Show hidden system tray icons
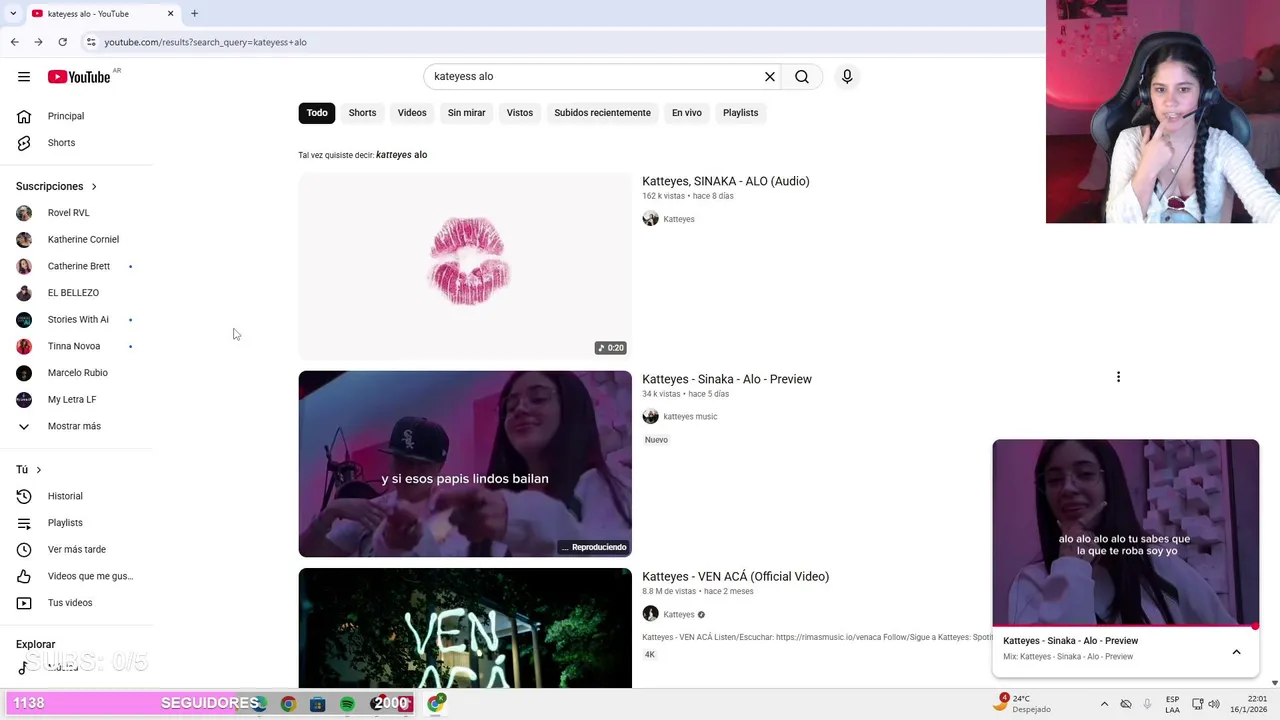 point(1104,704)
